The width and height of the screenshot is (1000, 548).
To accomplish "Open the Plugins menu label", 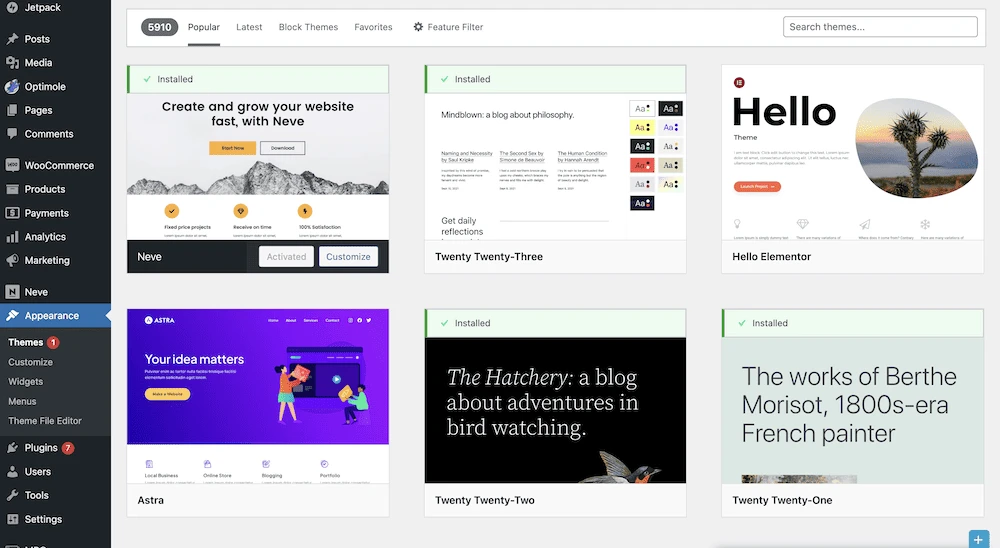I will click(41, 448).
